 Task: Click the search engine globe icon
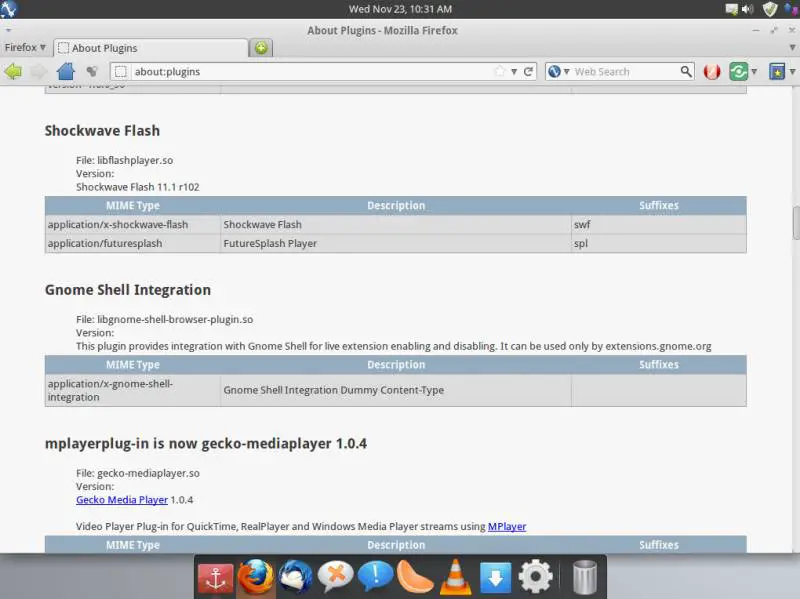[554, 71]
